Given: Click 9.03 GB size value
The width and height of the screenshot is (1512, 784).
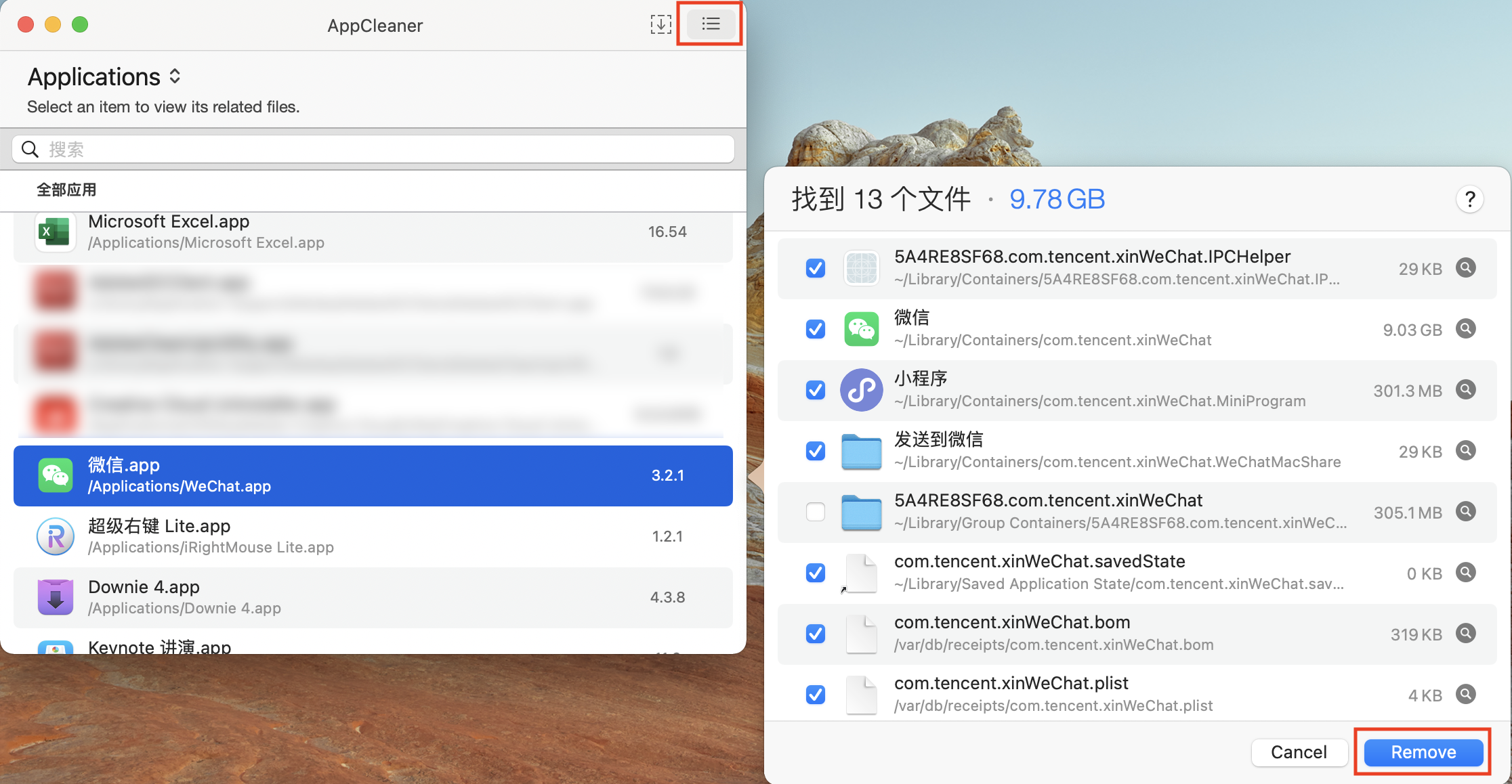Looking at the screenshot, I should [x=1412, y=330].
